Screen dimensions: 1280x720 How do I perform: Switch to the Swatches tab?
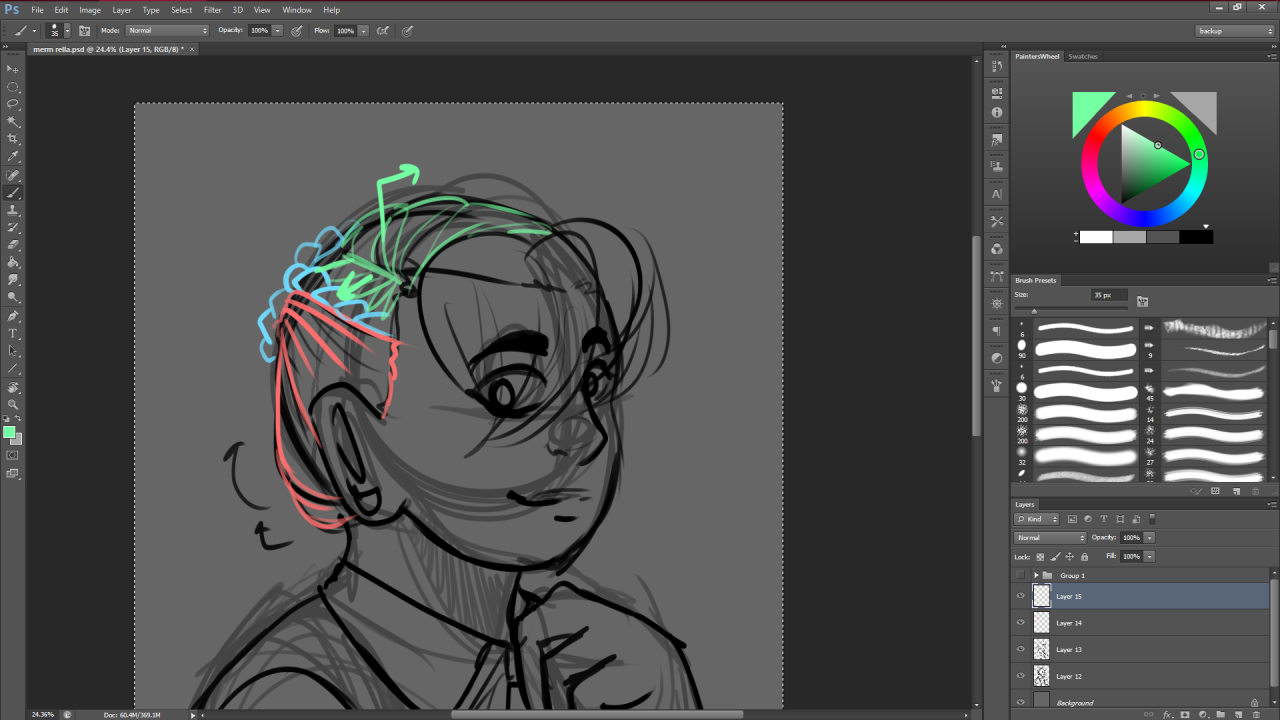(x=1082, y=56)
